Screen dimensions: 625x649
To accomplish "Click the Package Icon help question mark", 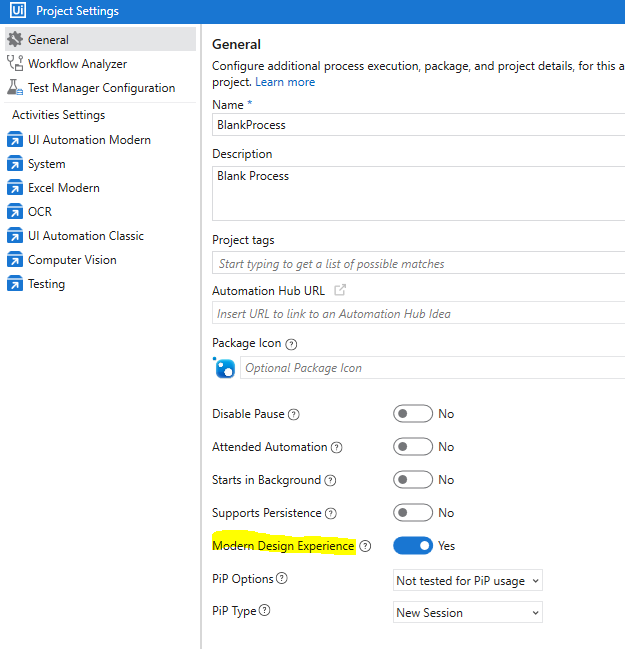I will click(x=291, y=344).
